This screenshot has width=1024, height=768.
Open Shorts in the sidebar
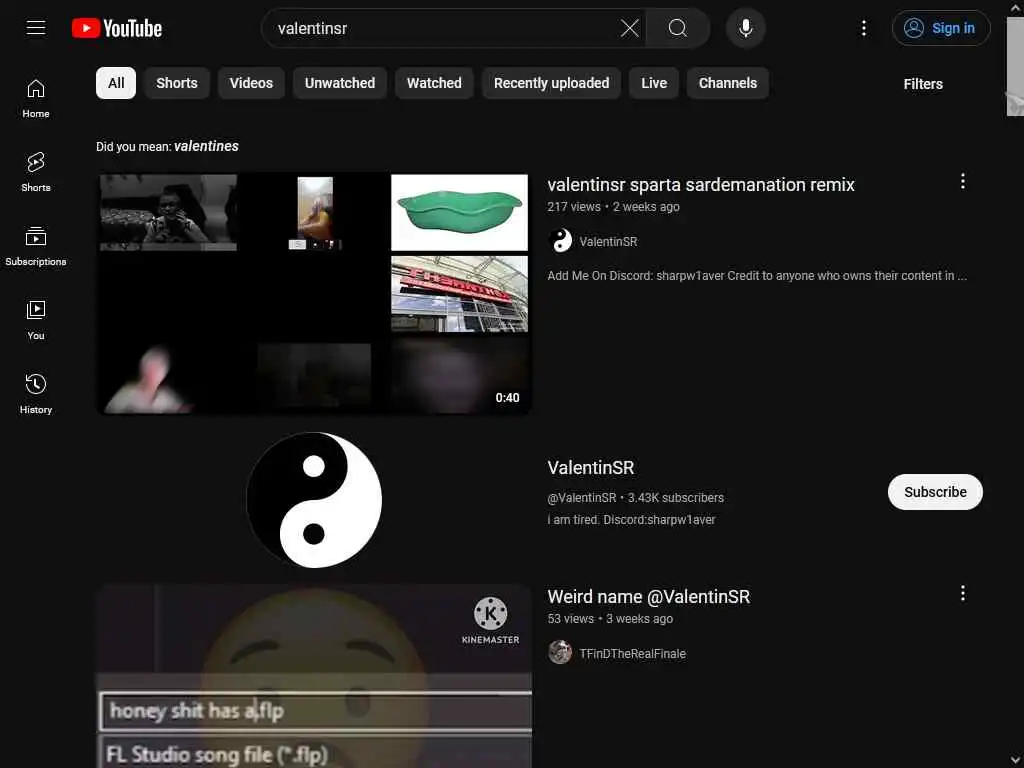tap(36, 172)
